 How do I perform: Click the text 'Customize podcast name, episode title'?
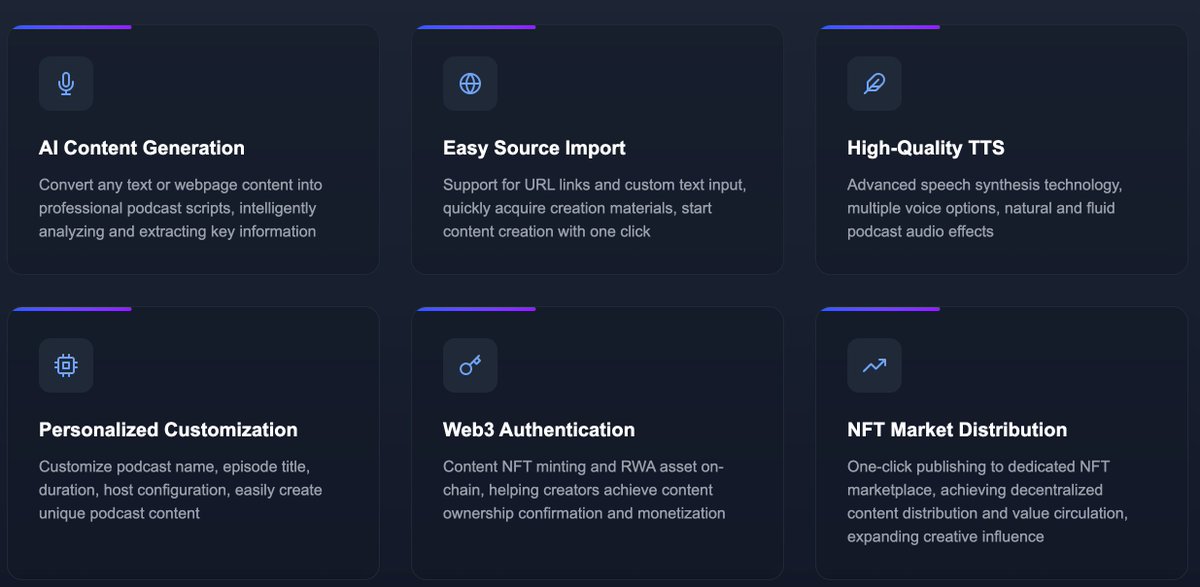(174, 467)
